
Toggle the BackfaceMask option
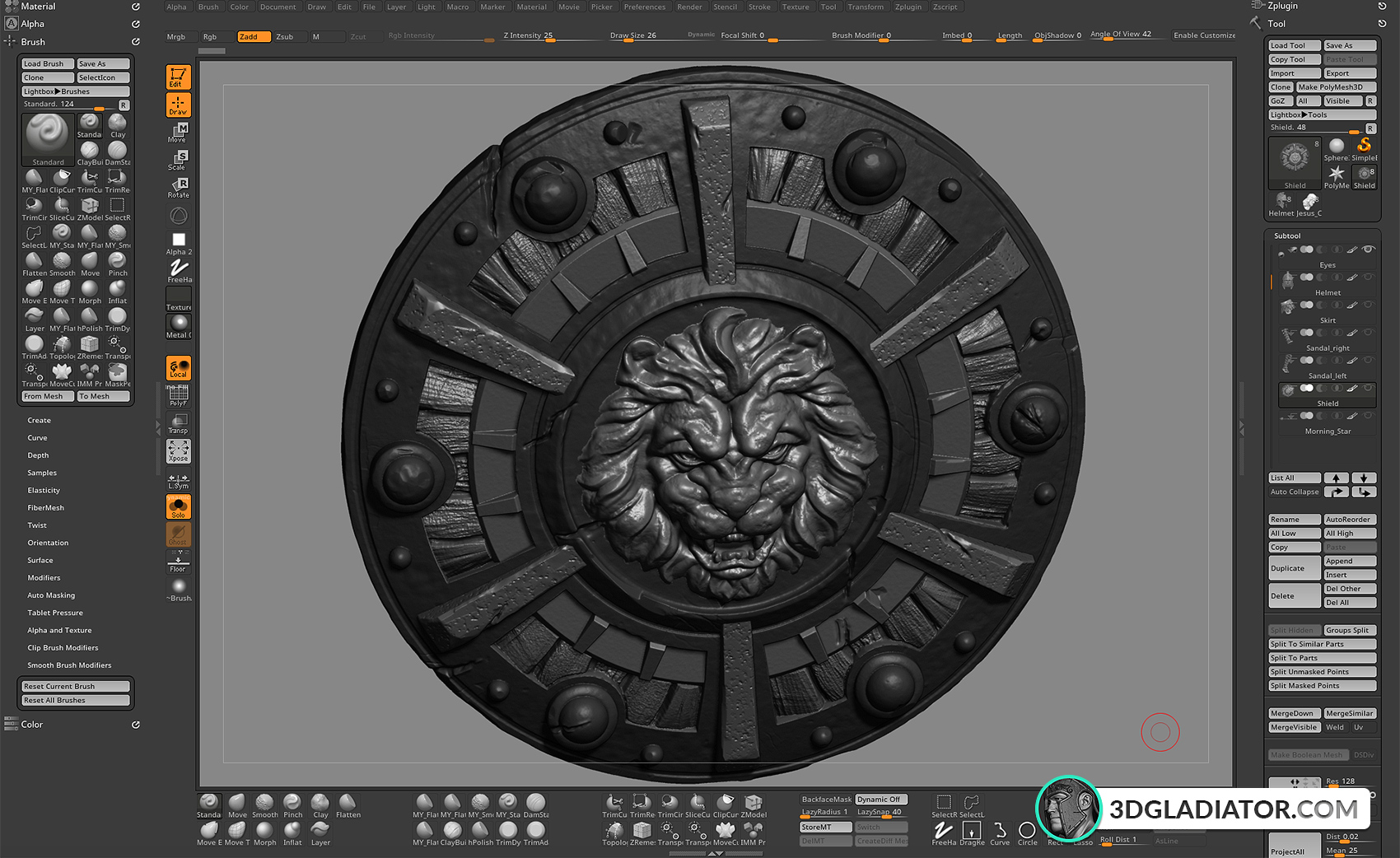click(826, 800)
